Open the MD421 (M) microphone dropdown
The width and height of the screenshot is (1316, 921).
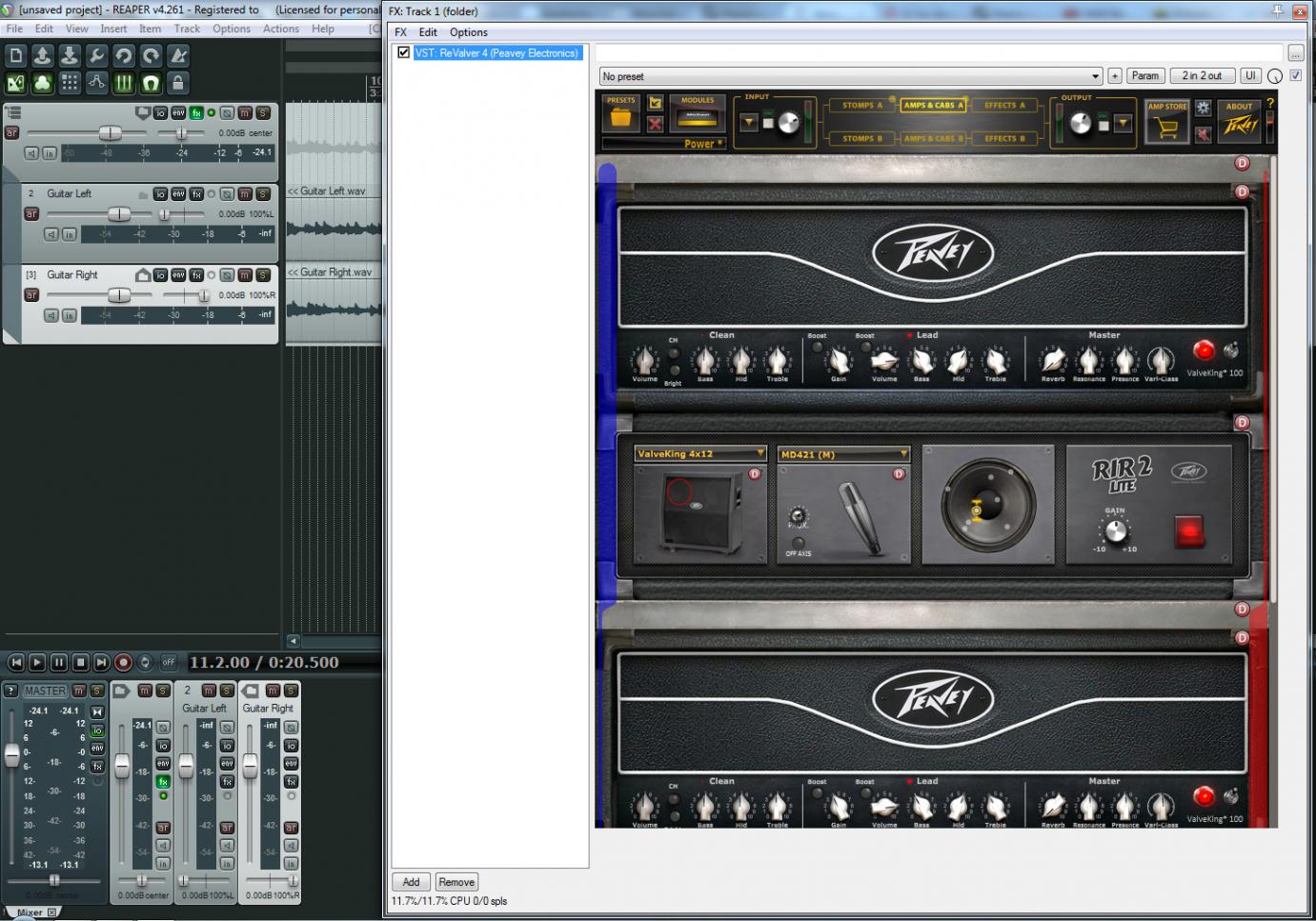click(843, 453)
